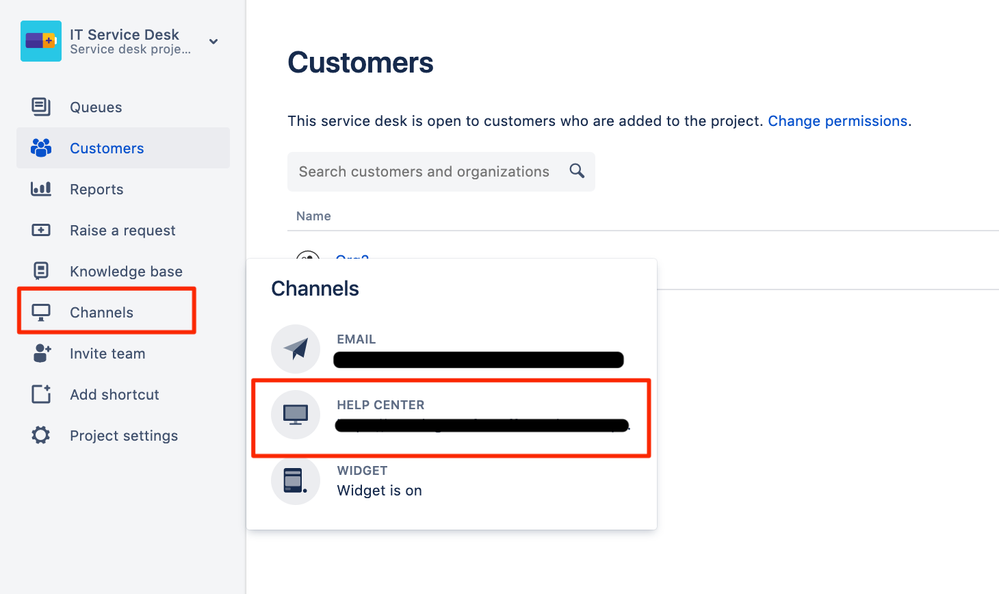999x594 pixels.
Task: Expand the IT Service Desk project switcher
Action: click(x=213, y=41)
